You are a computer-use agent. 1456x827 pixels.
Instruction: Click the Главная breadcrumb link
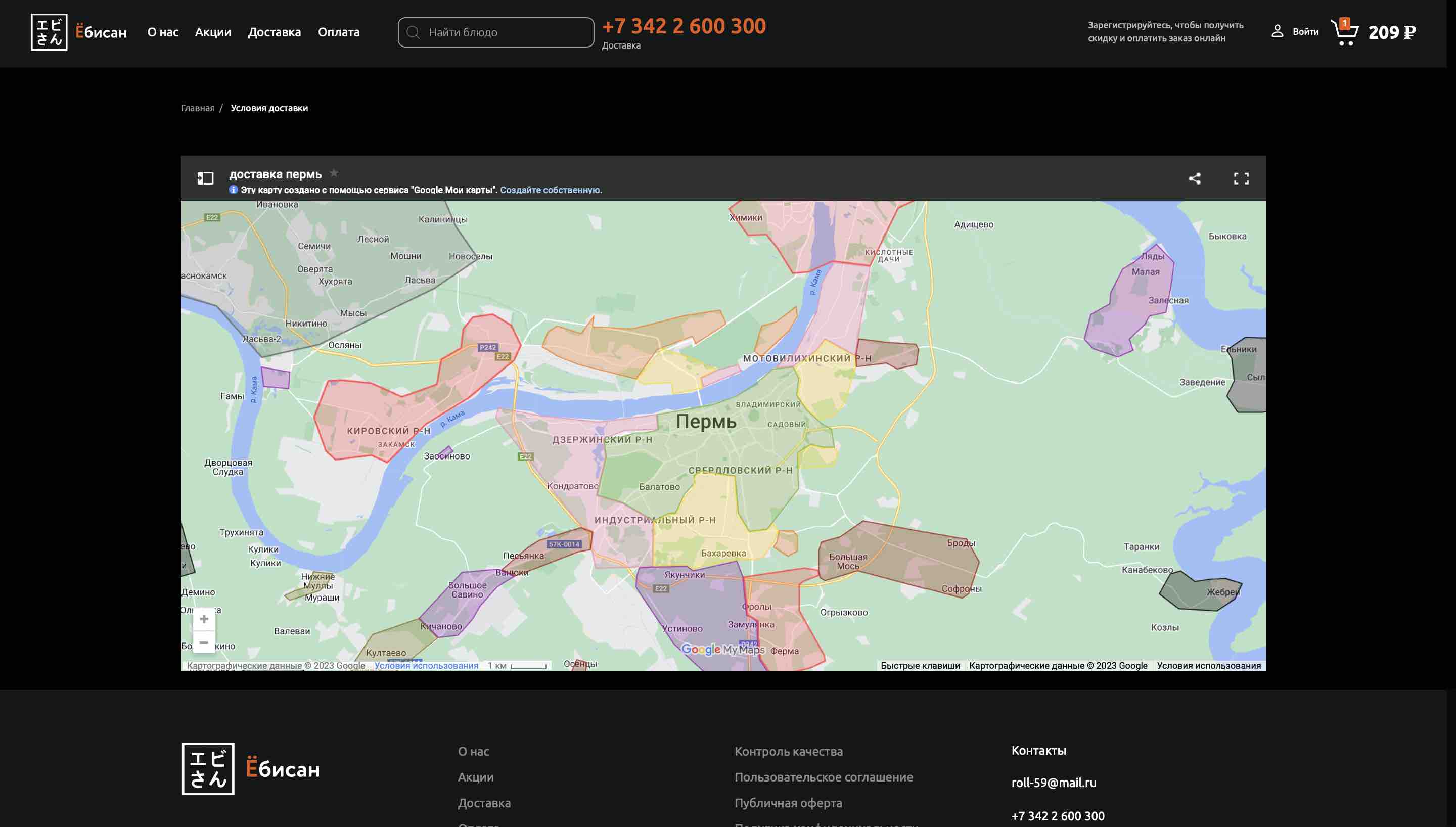tap(198, 108)
